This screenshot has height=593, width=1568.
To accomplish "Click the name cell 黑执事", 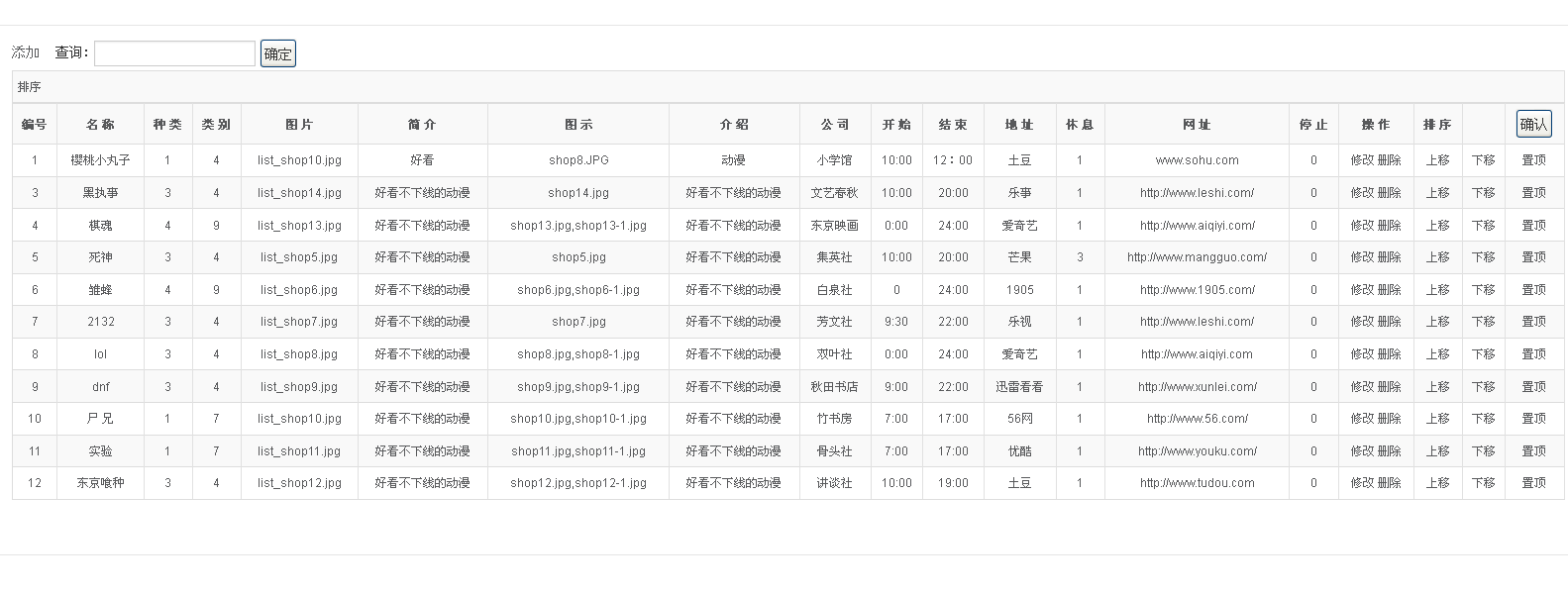I will [x=100, y=193].
